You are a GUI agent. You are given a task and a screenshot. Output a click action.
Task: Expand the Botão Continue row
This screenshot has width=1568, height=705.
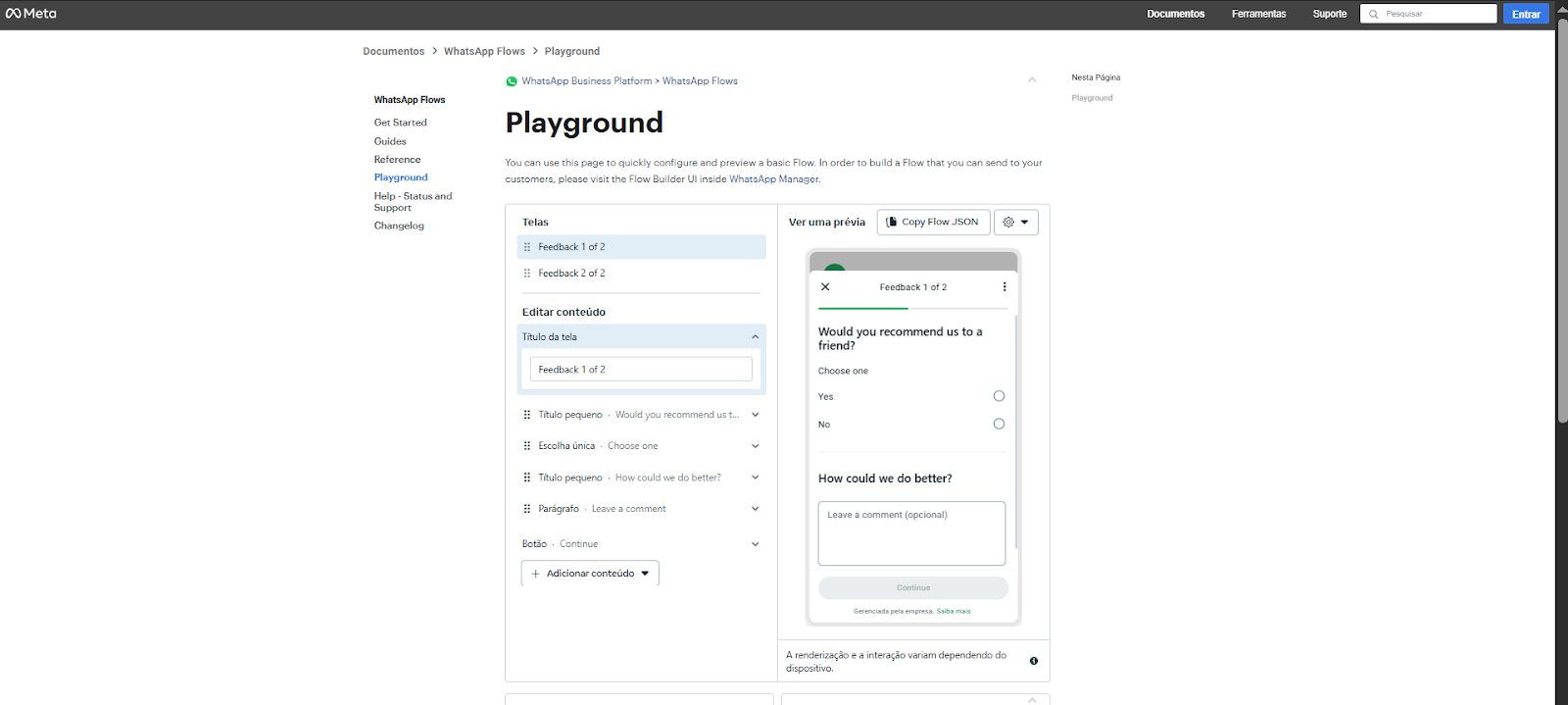(x=755, y=544)
